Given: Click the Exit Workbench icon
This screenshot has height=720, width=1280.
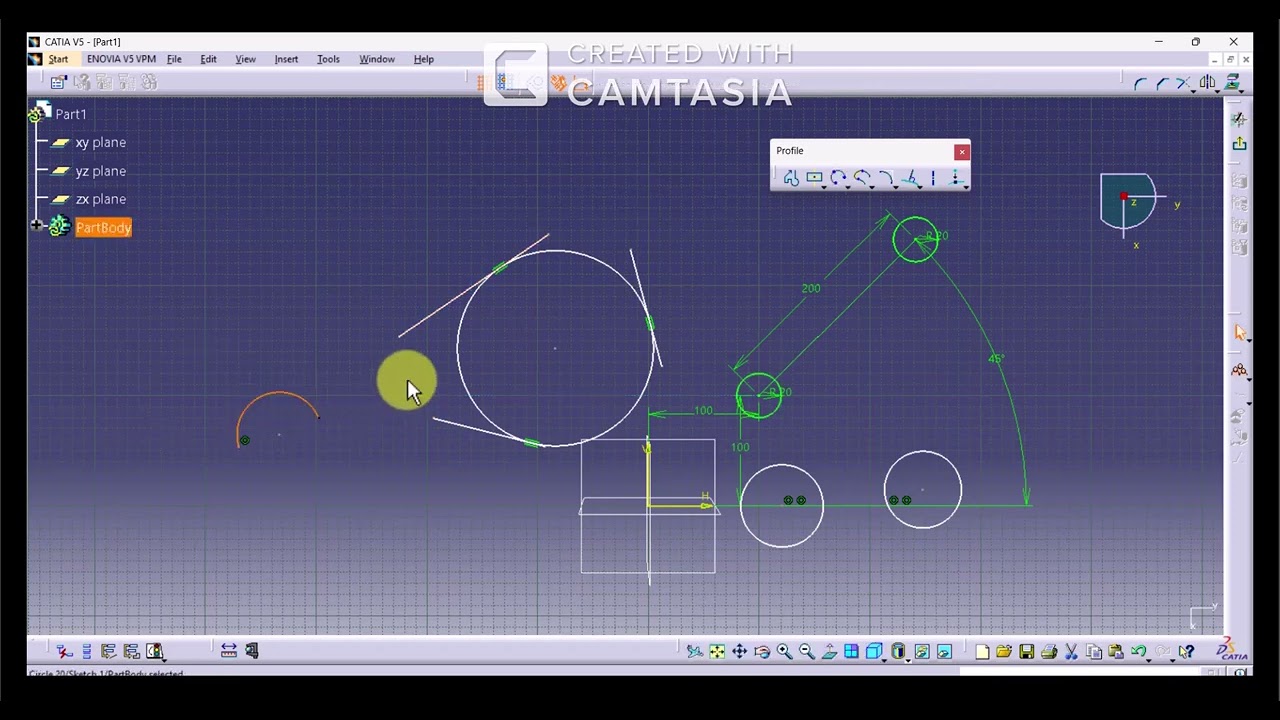Looking at the screenshot, I should (1239, 143).
